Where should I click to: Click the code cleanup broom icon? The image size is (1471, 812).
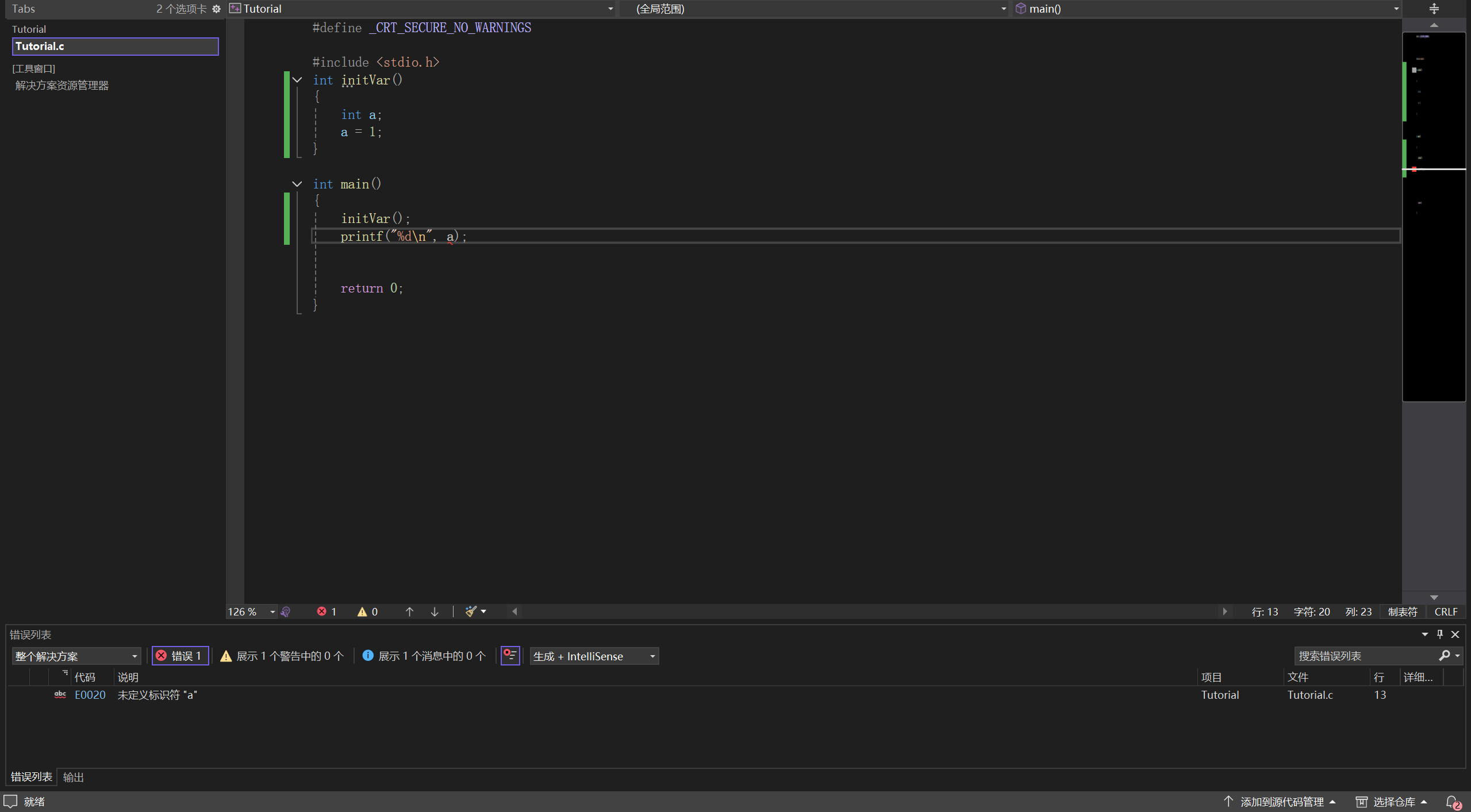tap(471, 611)
